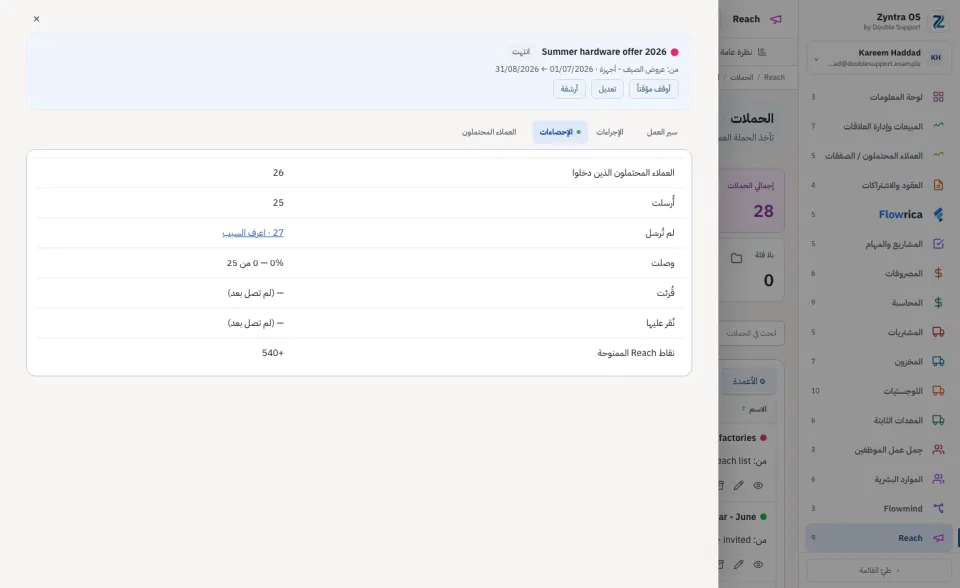This screenshot has width=960, height=588.
Task: Click the Reach breadcrumb link
Action: click(774, 77)
